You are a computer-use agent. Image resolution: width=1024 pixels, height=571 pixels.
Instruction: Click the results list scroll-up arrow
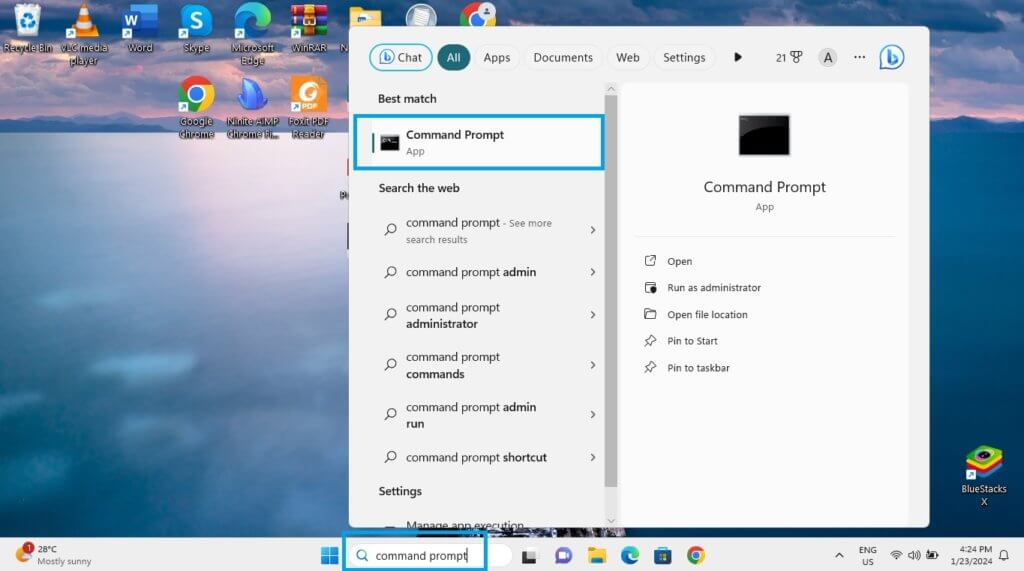coord(611,88)
